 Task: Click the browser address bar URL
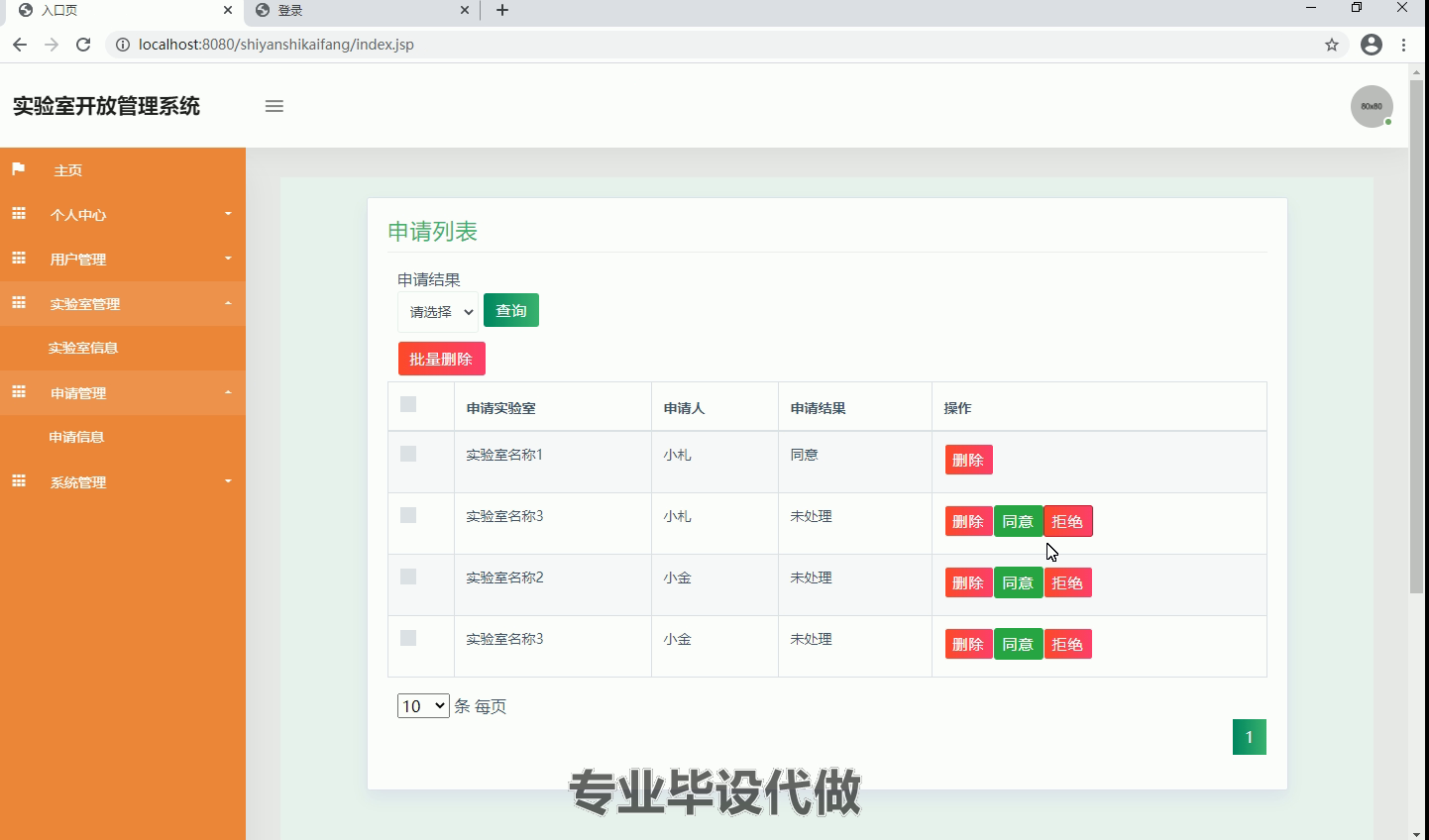(276, 45)
